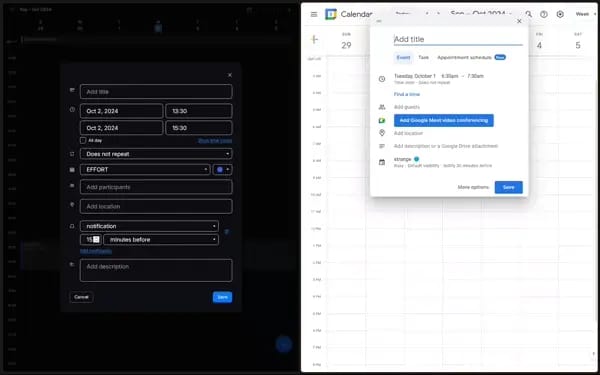Click 7:30am end time in Google popup
Image resolution: width=600 pixels, height=375 pixels.
[475, 76]
